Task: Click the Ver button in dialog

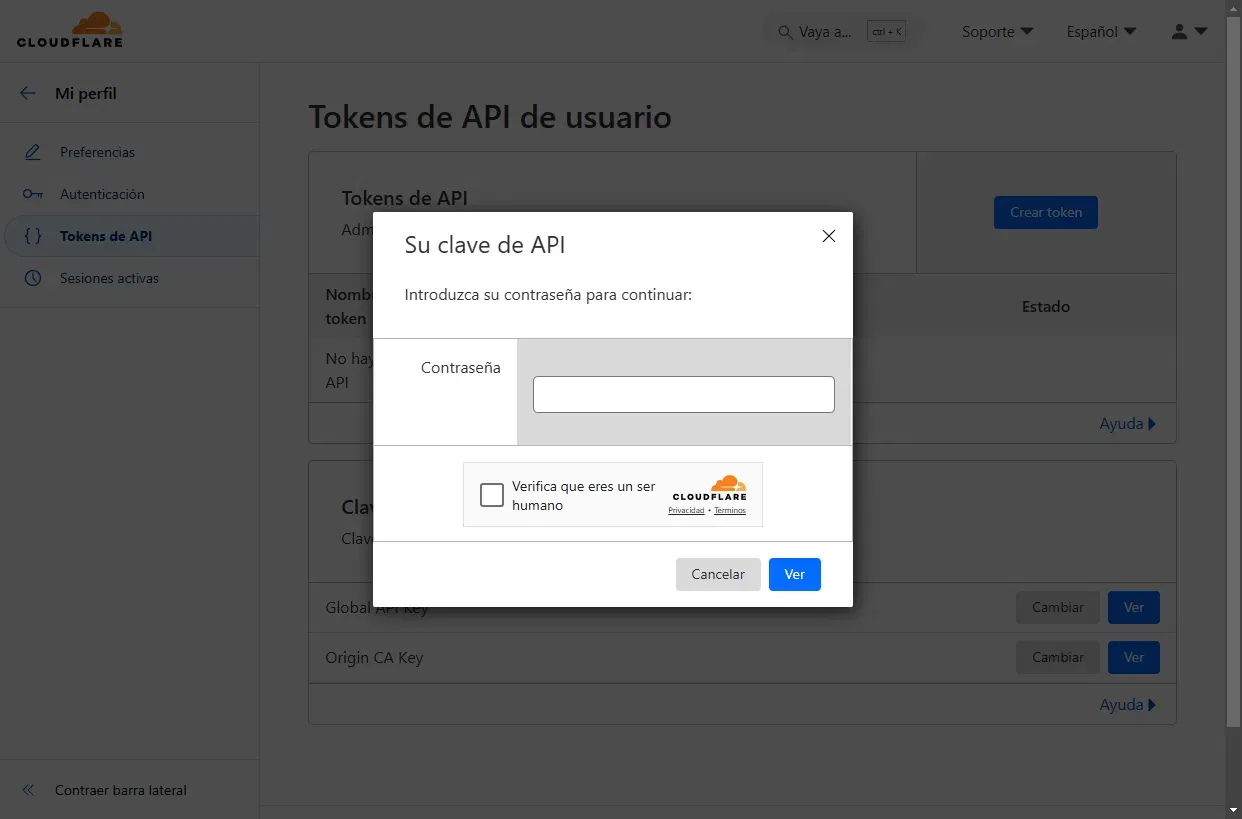Action: (x=794, y=574)
